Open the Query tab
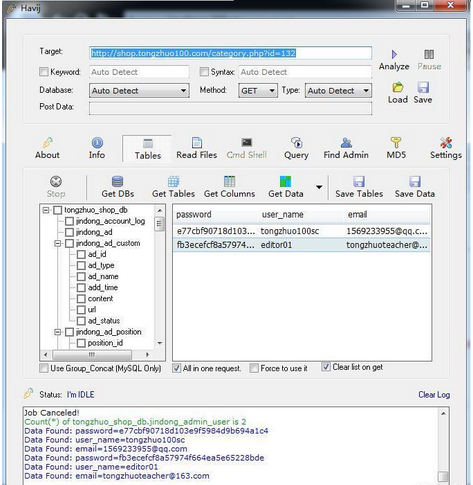The height and width of the screenshot is (485, 473). point(296,149)
